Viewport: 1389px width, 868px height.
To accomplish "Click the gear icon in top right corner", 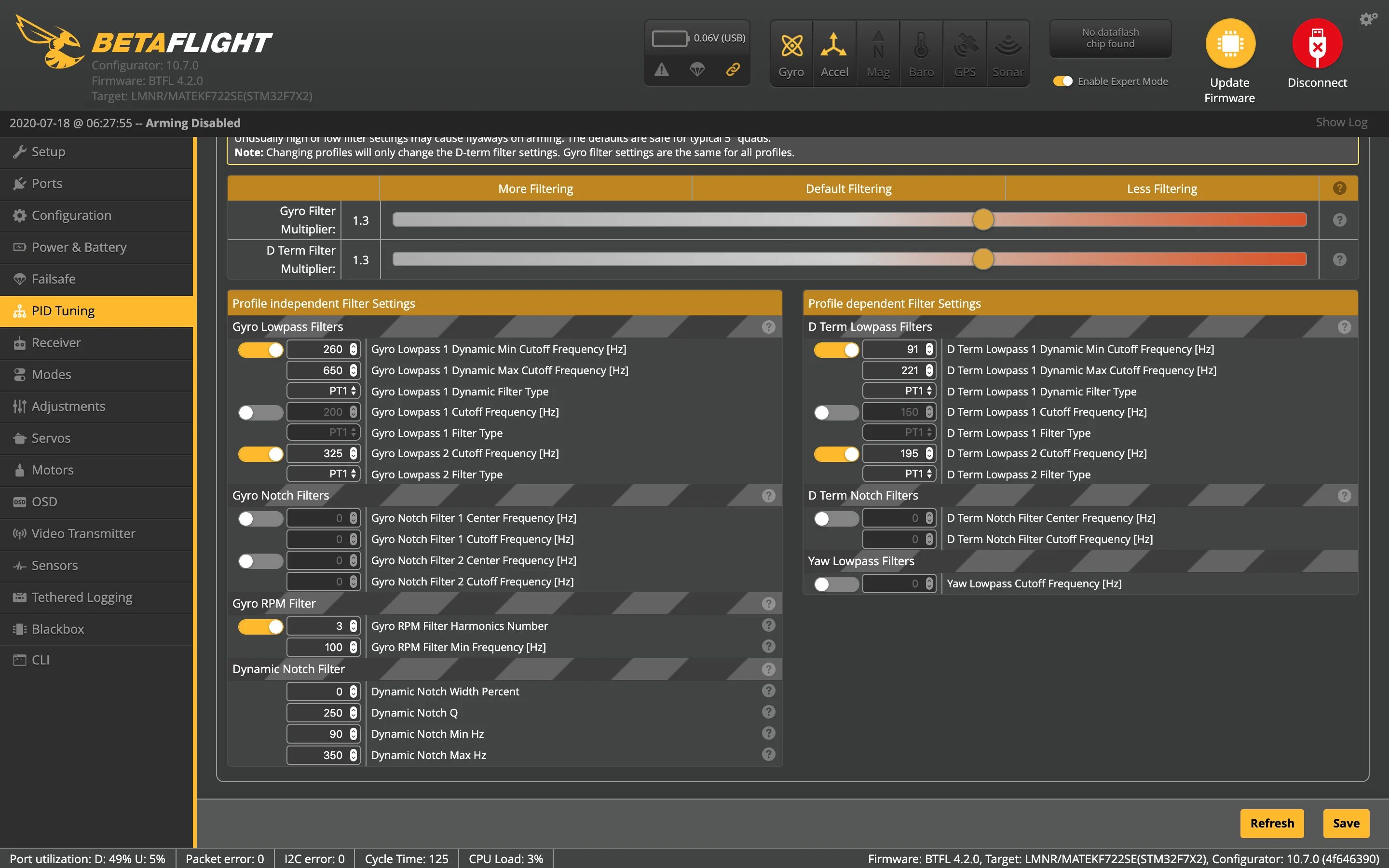I will tap(1368, 19).
